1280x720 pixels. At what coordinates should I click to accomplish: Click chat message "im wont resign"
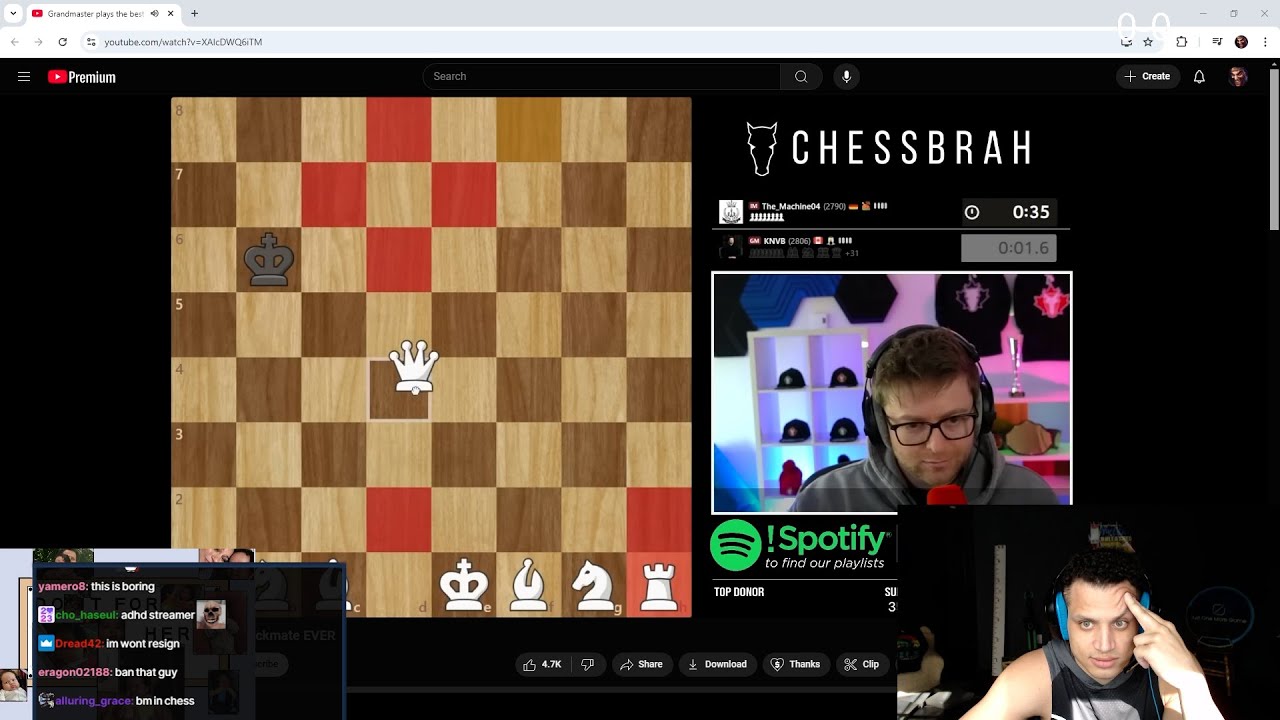(142, 644)
